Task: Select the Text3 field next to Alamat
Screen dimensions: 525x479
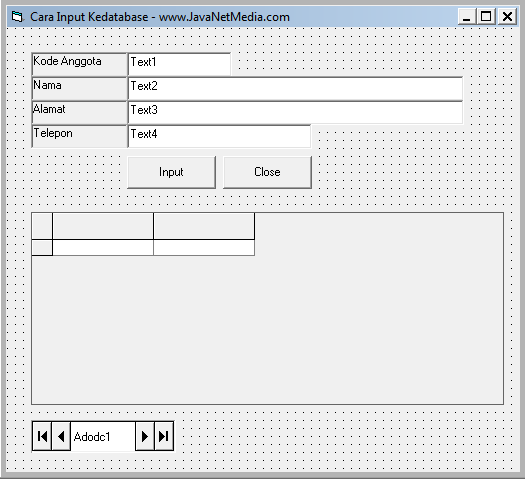Action: [295, 112]
